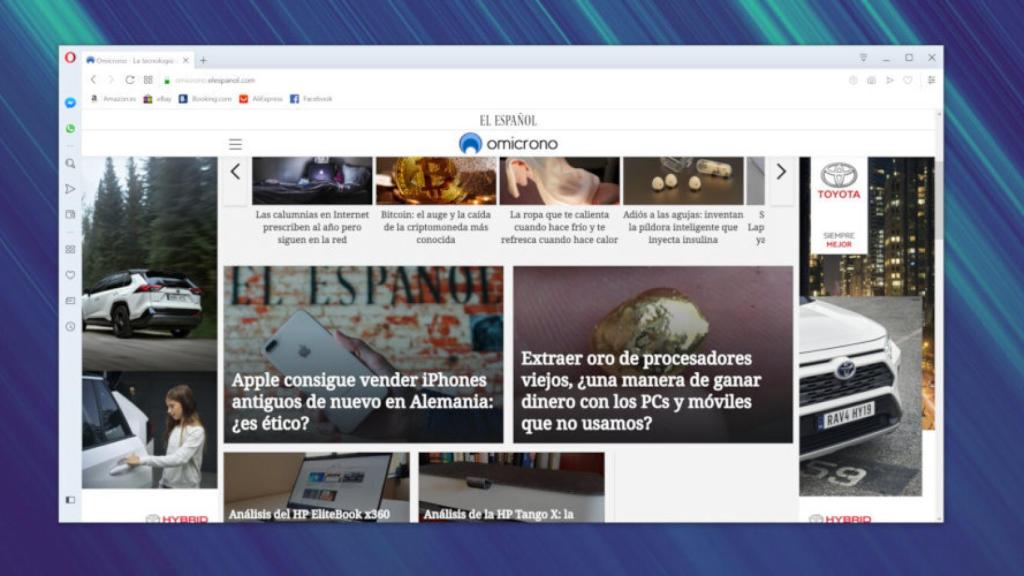Select the sidebar Search icon
This screenshot has width=1024, height=576.
69,163
